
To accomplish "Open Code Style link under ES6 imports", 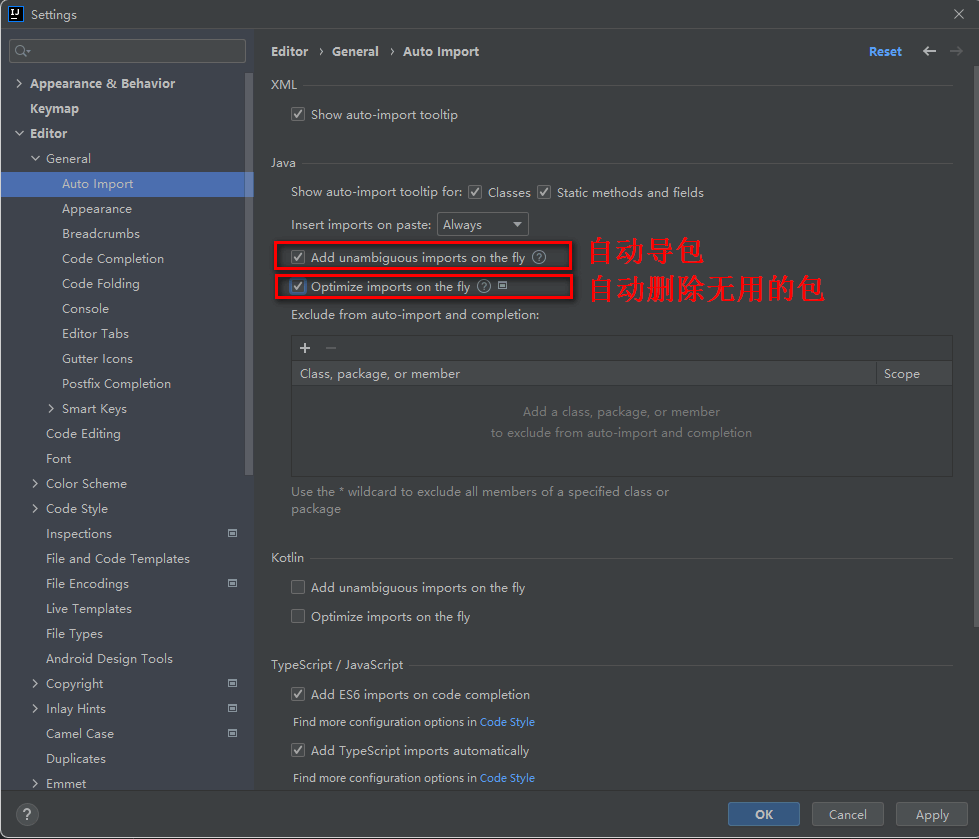I will click(507, 722).
